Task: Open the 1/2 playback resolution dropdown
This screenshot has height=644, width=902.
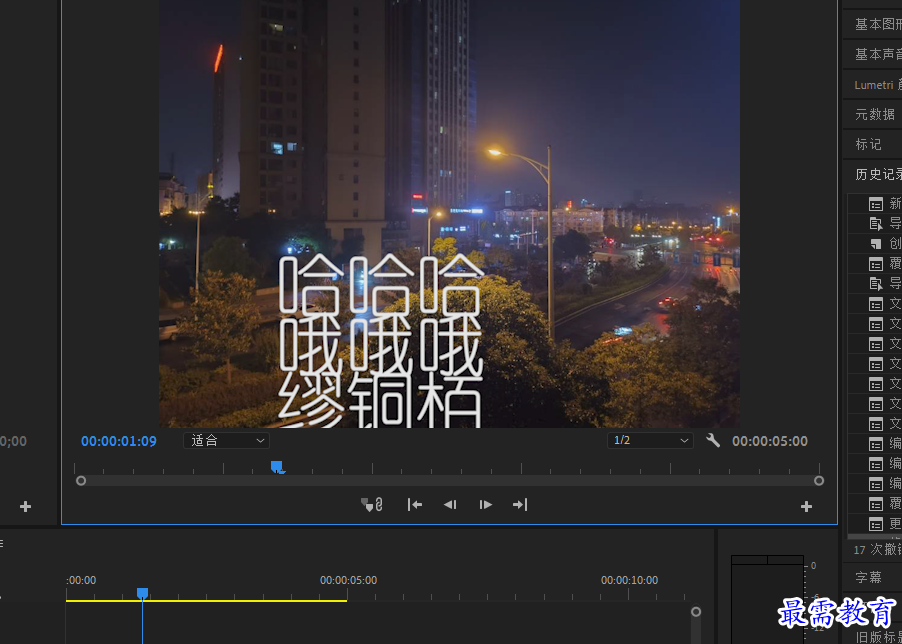Action: [x=650, y=440]
